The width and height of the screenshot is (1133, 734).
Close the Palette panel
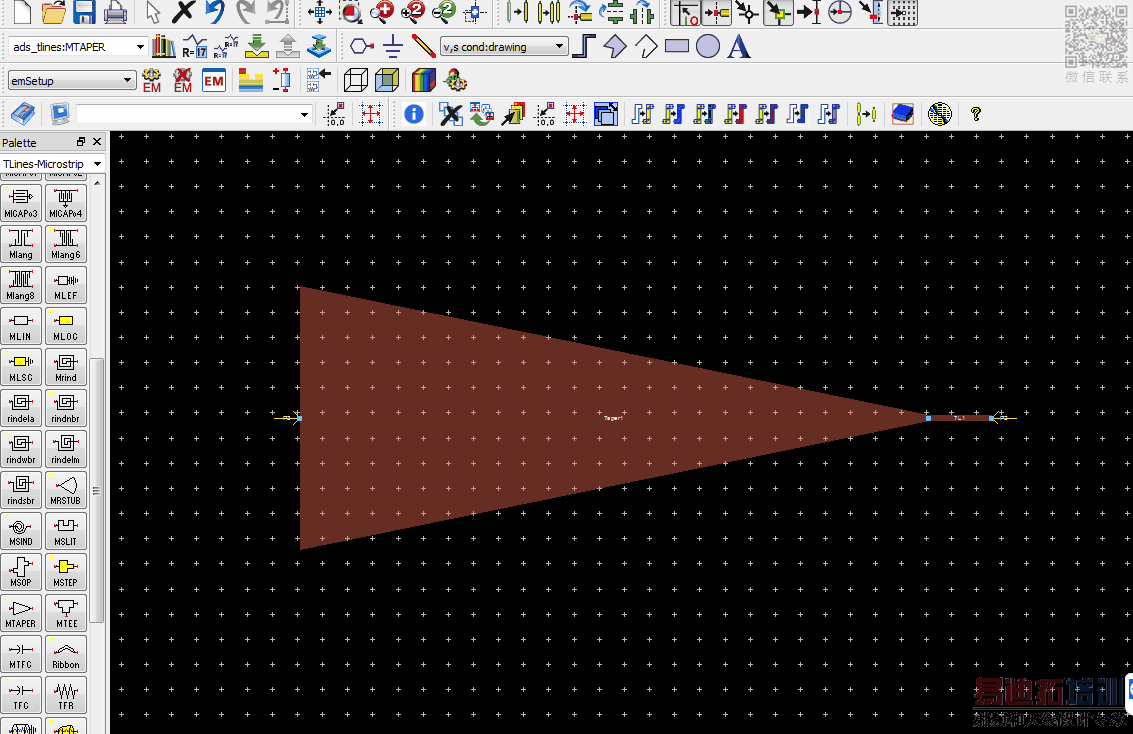tap(97, 142)
